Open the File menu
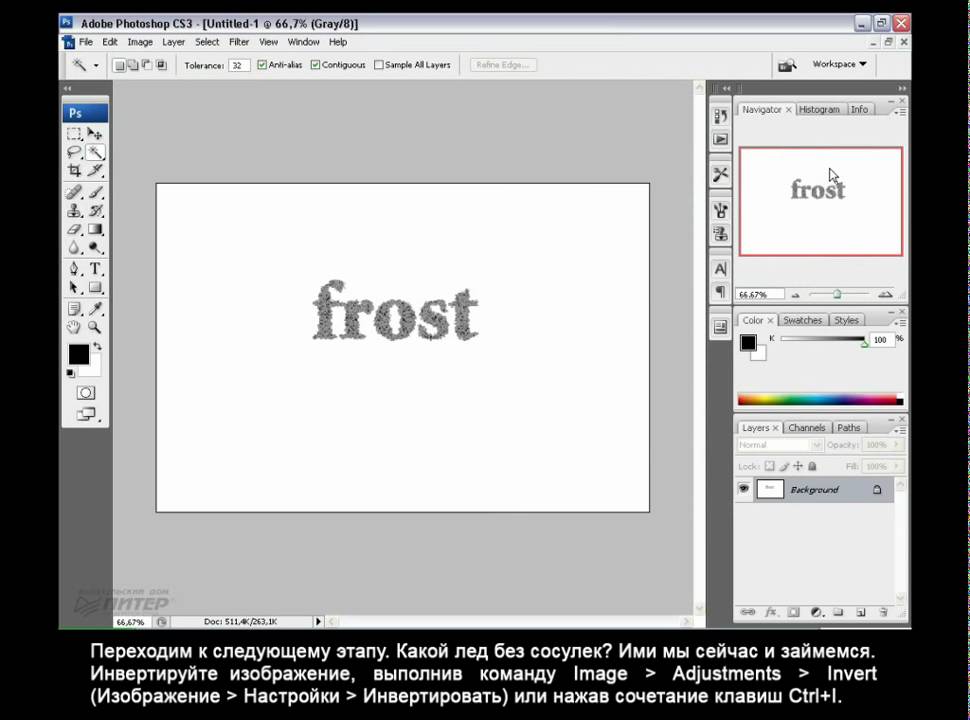 pyautogui.click(x=85, y=42)
